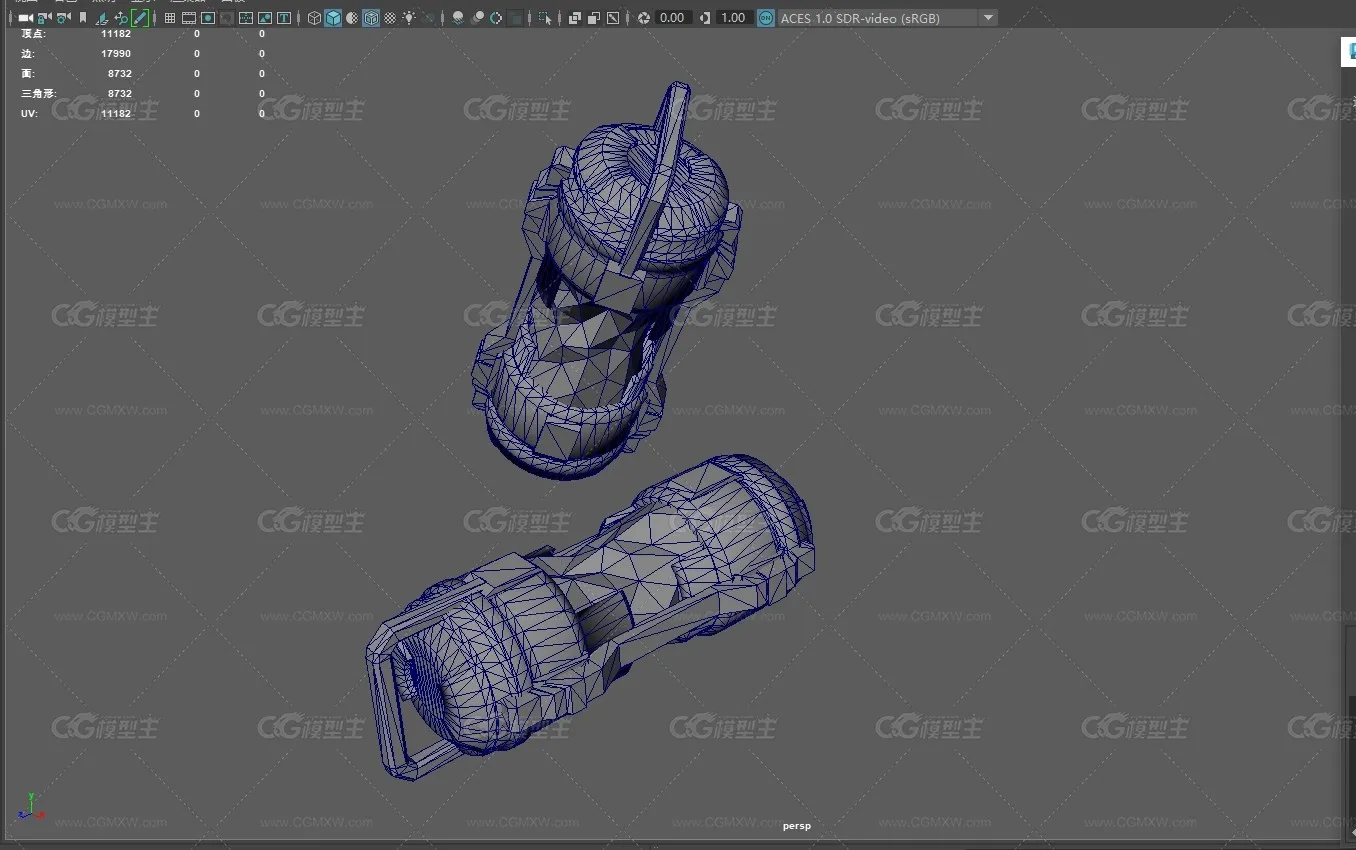The width and height of the screenshot is (1356, 850).
Task: Click the camera Bookmarks icon
Action: 83,18
